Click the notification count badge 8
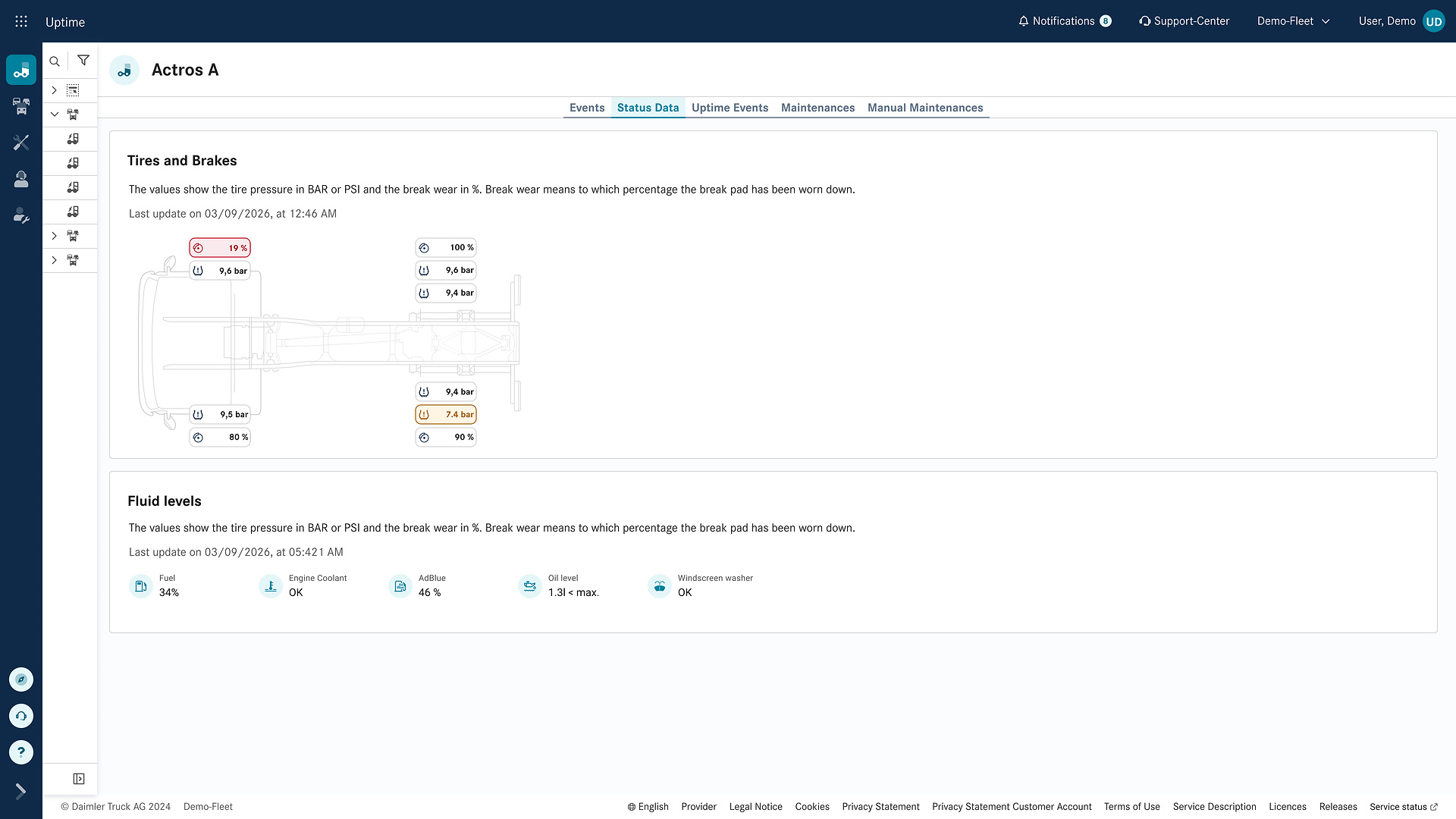1456x819 pixels. click(1106, 21)
